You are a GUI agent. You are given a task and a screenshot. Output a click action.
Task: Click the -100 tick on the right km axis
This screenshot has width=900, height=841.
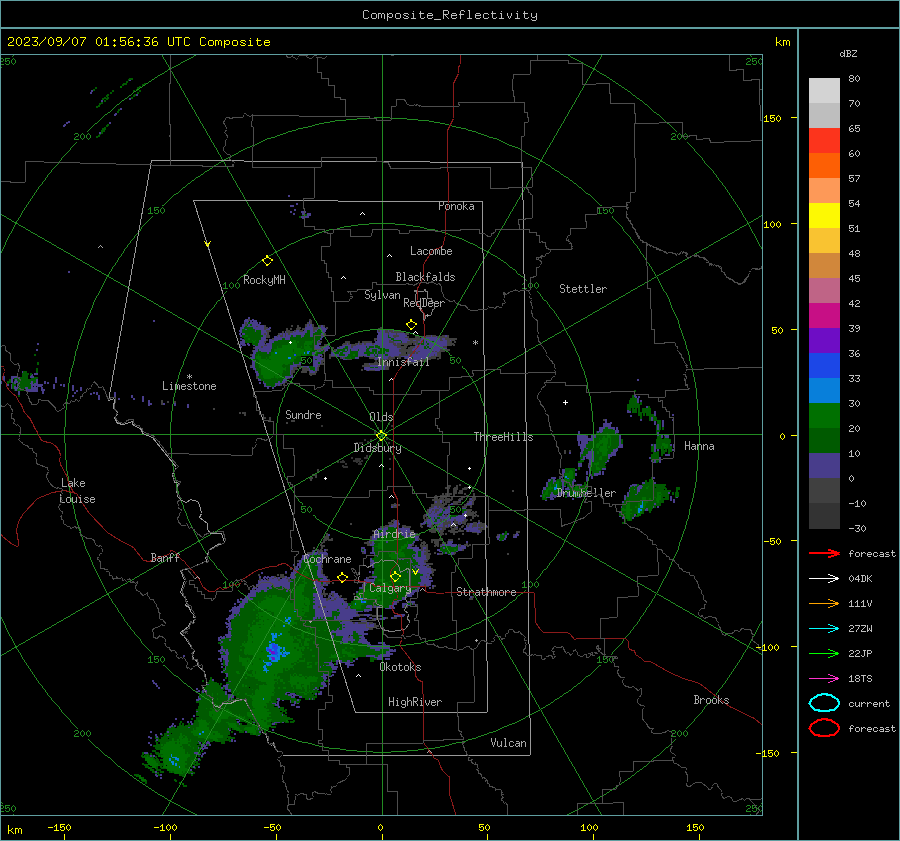pyautogui.click(x=767, y=648)
